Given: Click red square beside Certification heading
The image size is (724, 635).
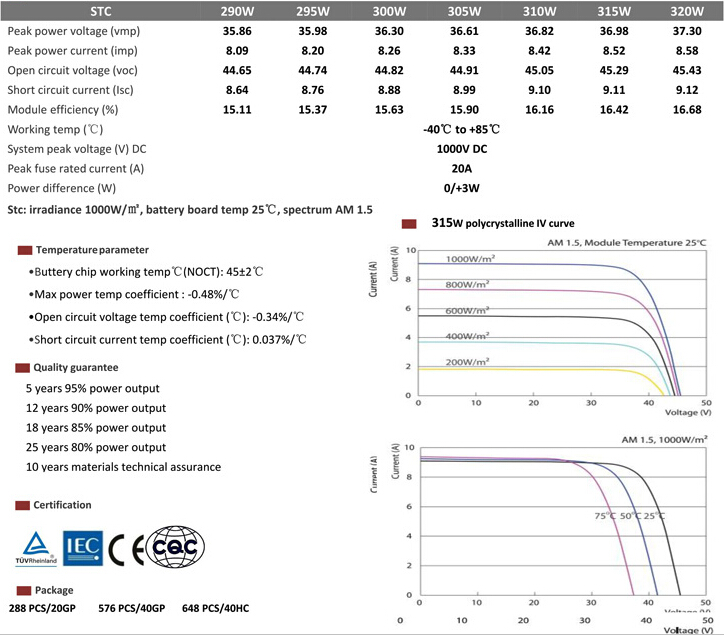Looking at the screenshot, I should [22, 505].
